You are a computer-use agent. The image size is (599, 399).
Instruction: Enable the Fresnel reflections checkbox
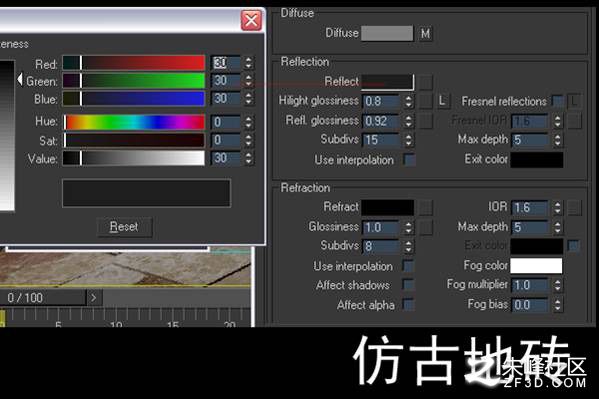click(558, 101)
